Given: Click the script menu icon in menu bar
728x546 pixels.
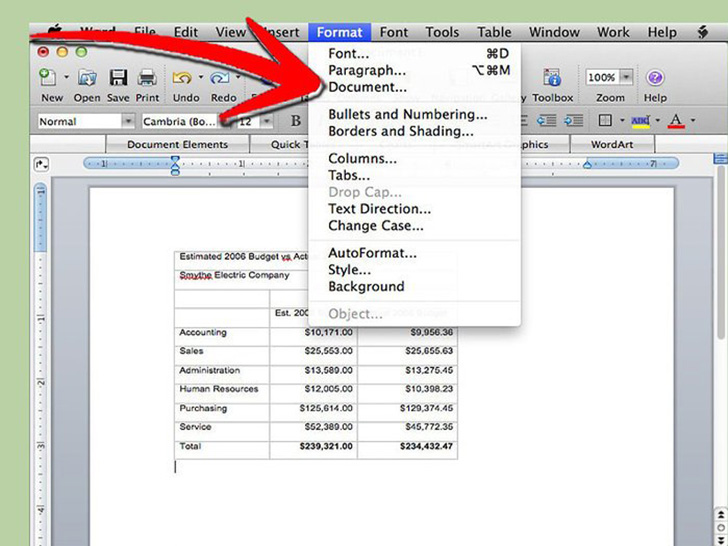Looking at the screenshot, I should [x=703, y=32].
